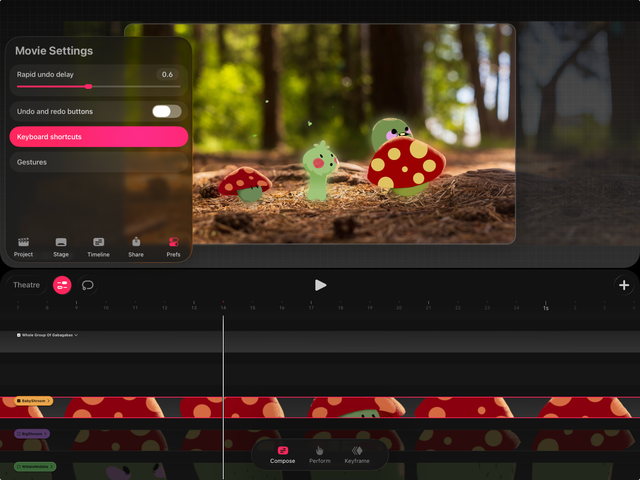Toggle the Undo and redo buttons switch

[x=167, y=111]
